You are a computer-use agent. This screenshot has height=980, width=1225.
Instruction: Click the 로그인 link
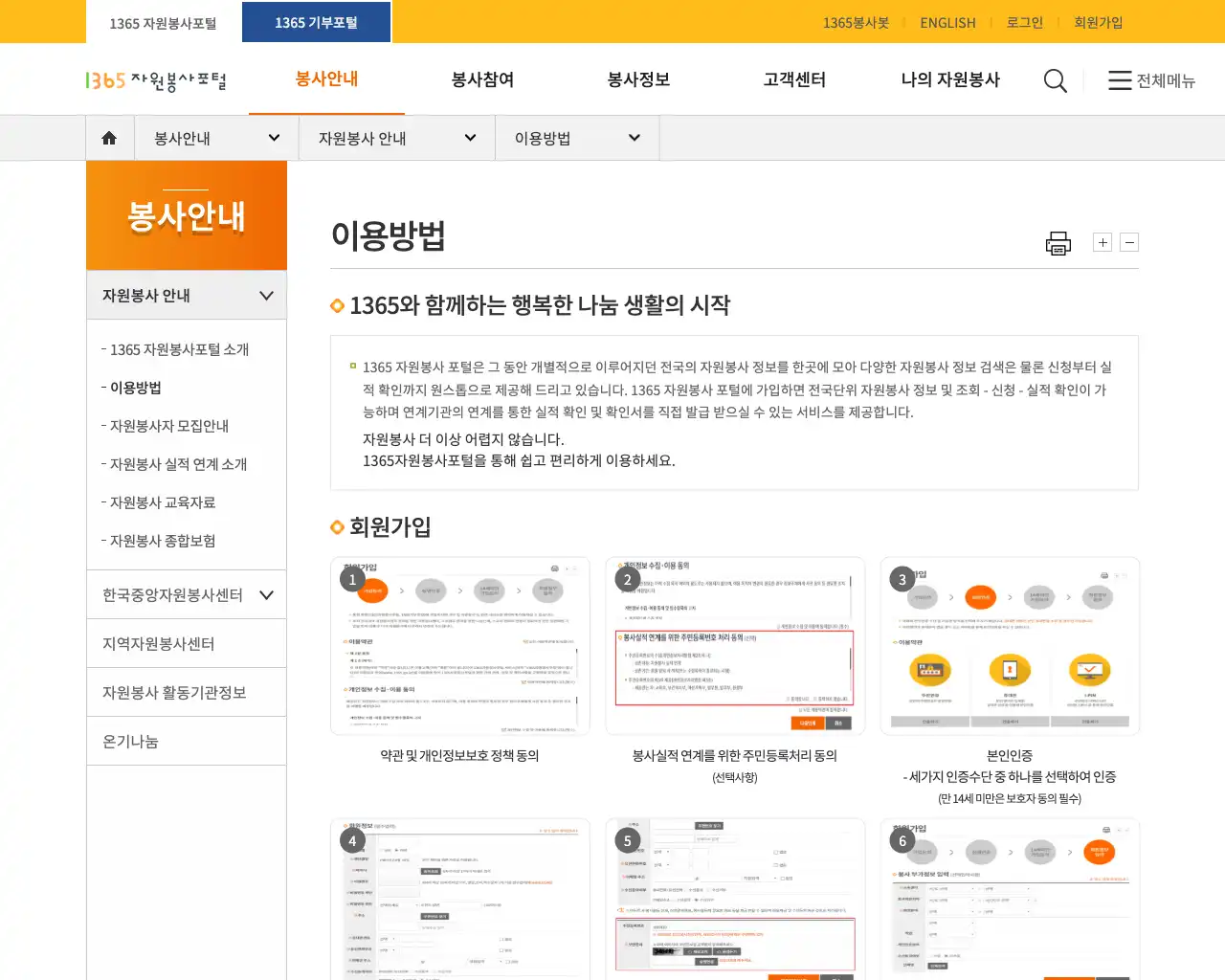(x=1024, y=22)
